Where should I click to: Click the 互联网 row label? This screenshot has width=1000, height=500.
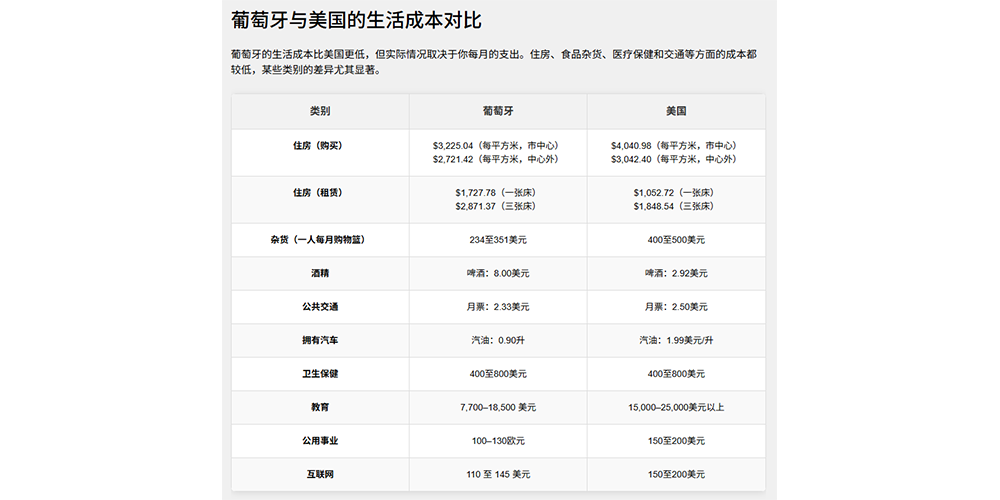pos(320,474)
